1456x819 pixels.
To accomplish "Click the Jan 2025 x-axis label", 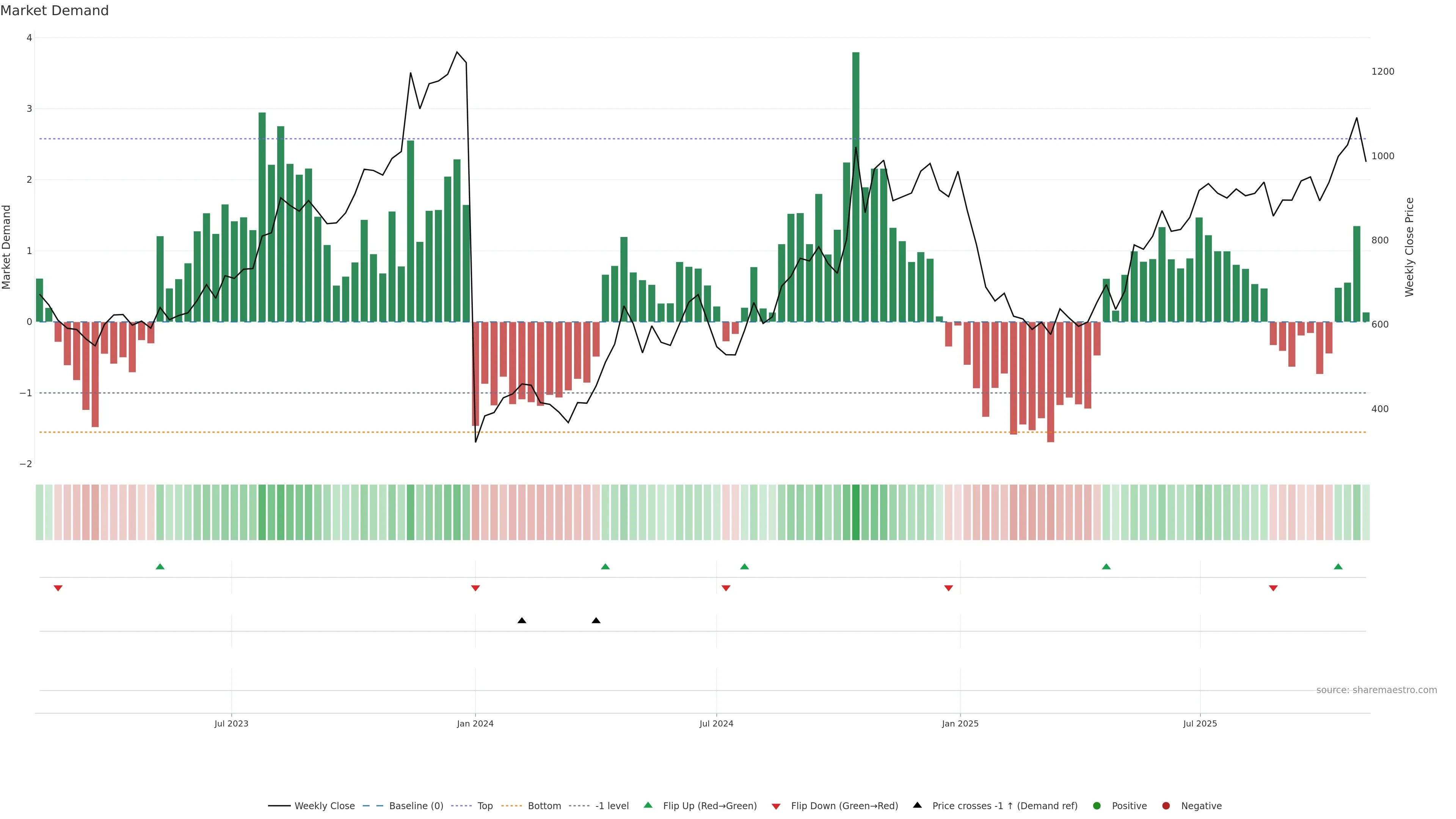I will tap(960, 723).
